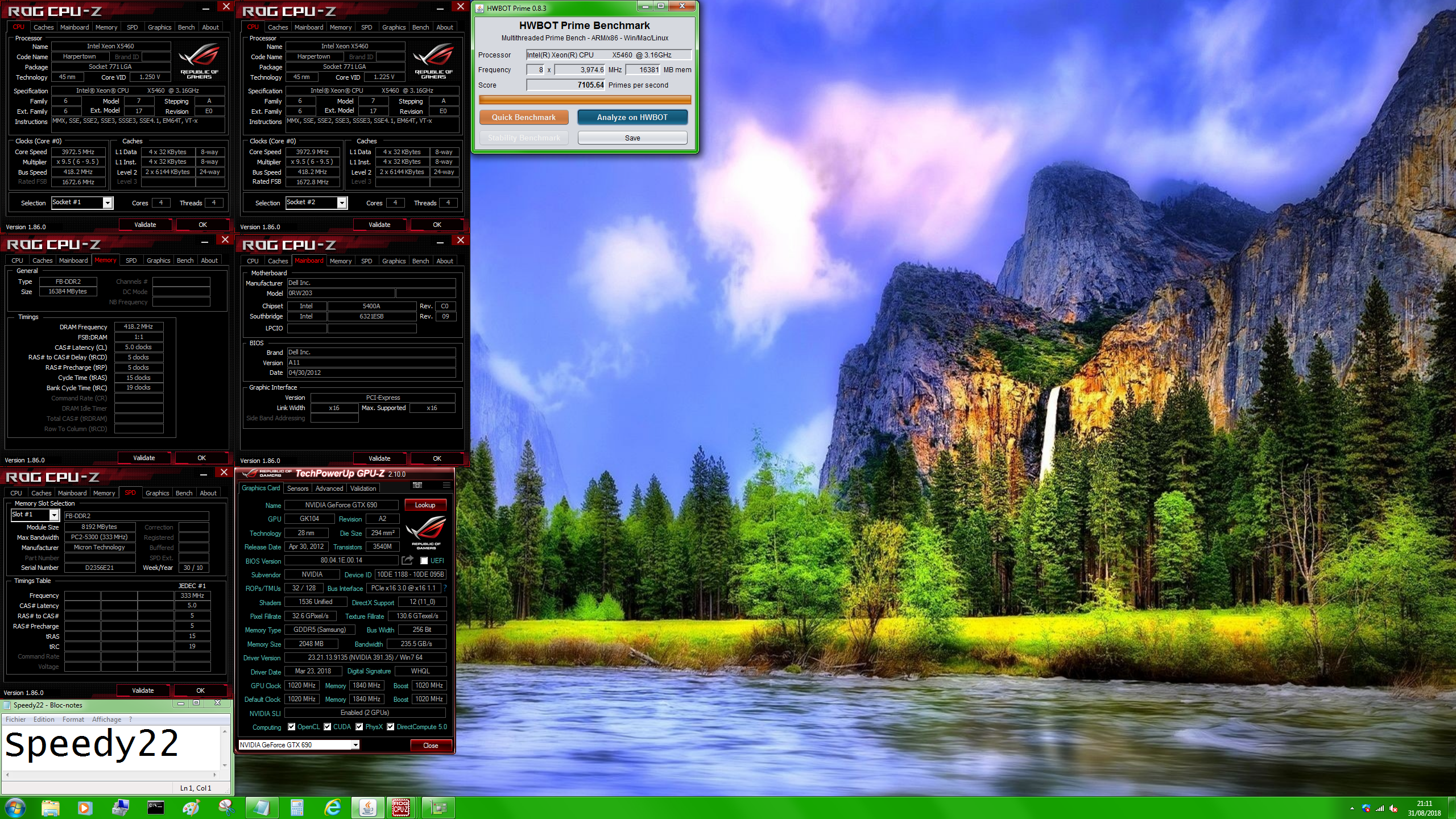Click the BIOS export share icon in GPU-Z
The image size is (1456, 819).
point(407,560)
